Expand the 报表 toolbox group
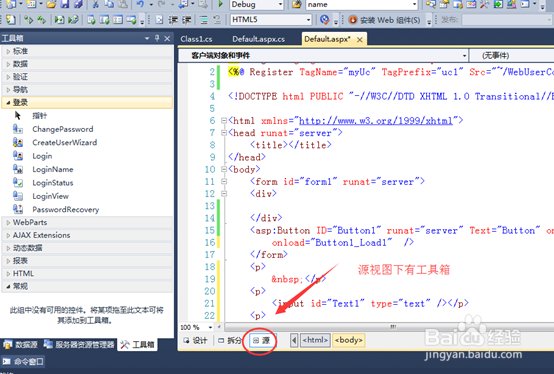 pyautogui.click(x=87, y=261)
